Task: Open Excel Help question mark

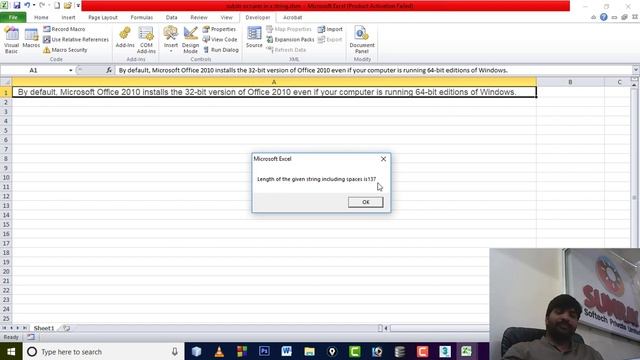Action: (x=604, y=17)
